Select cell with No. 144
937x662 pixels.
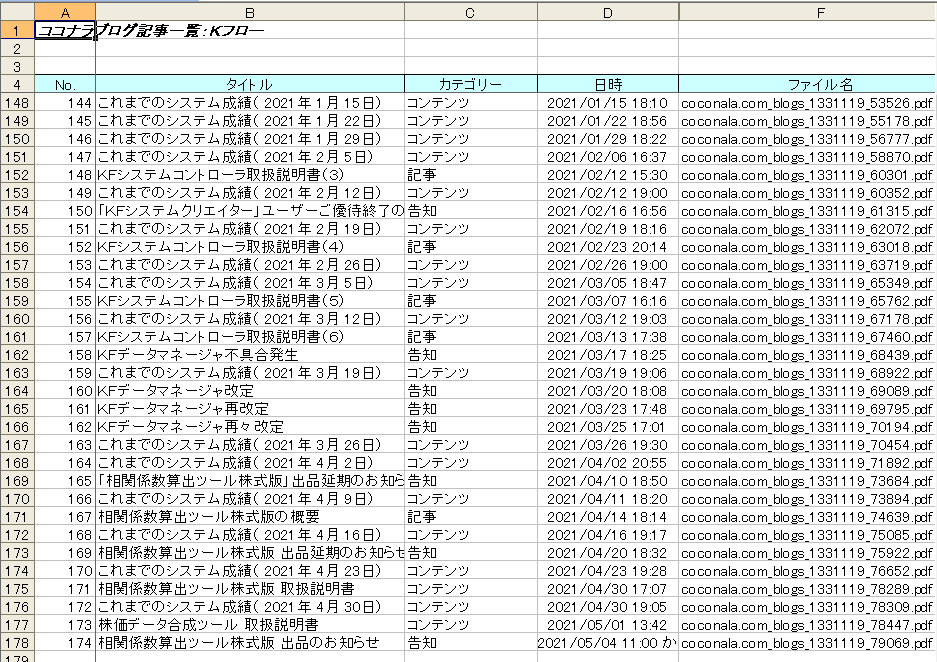tap(65, 103)
